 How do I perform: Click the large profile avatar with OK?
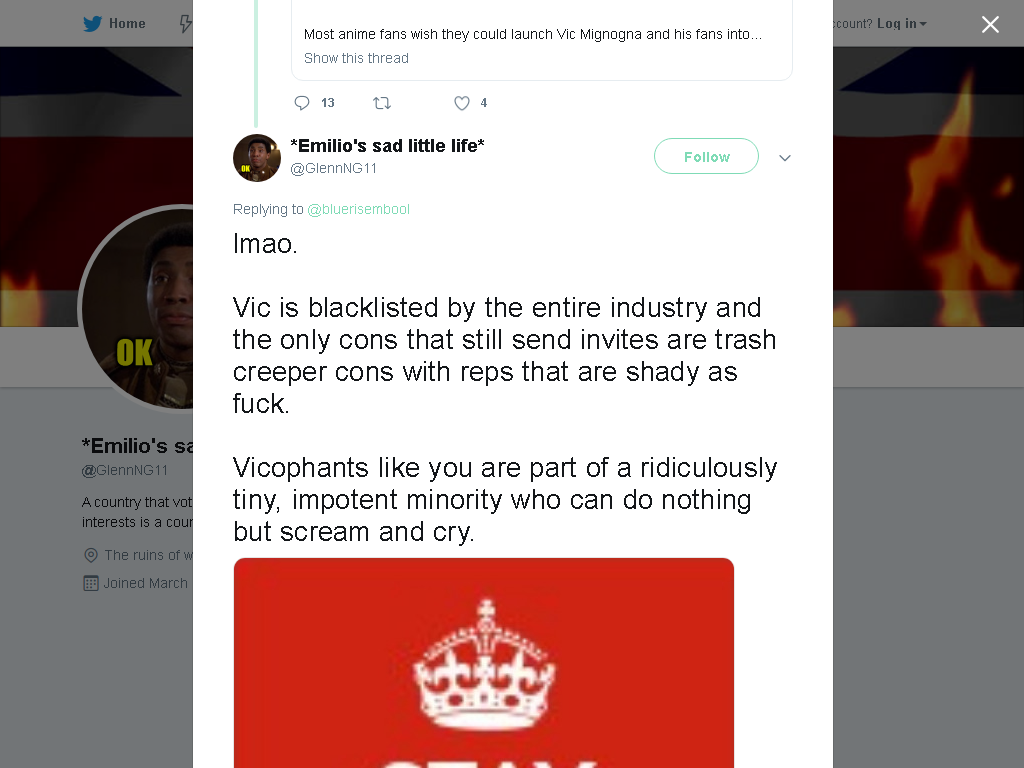click(136, 308)
